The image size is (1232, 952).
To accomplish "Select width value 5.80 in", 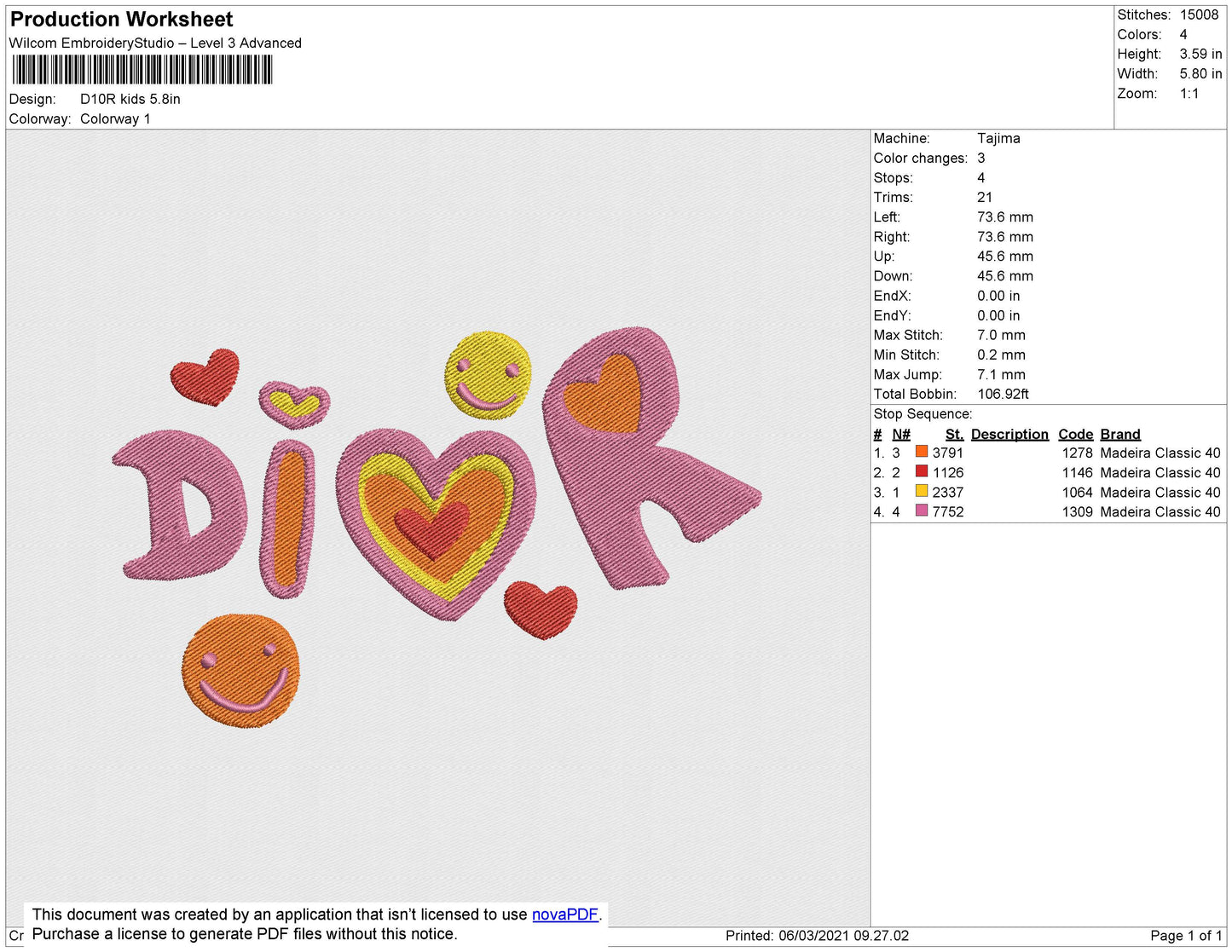I will [x=1200, y=74].
